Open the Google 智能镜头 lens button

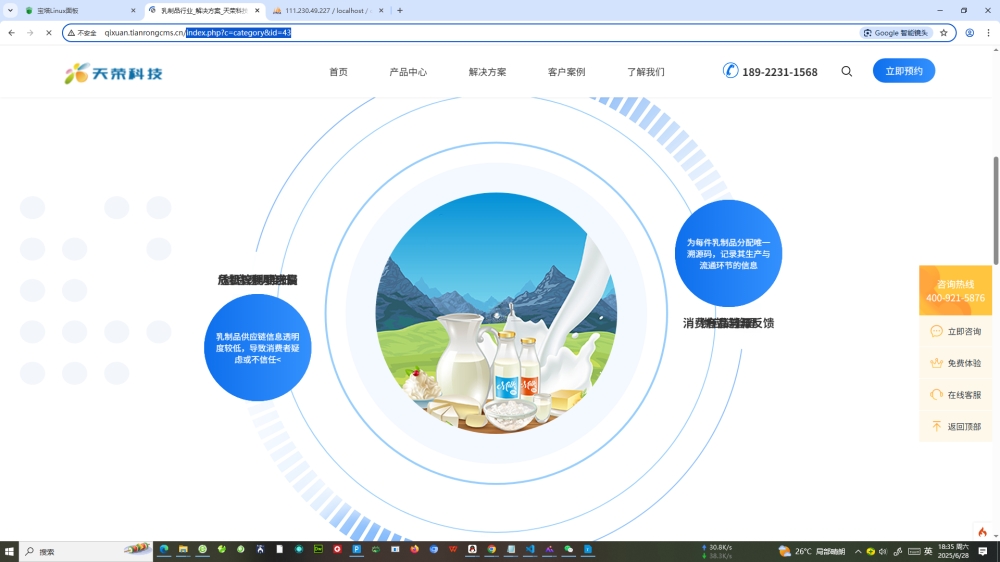tap(896, 33)
